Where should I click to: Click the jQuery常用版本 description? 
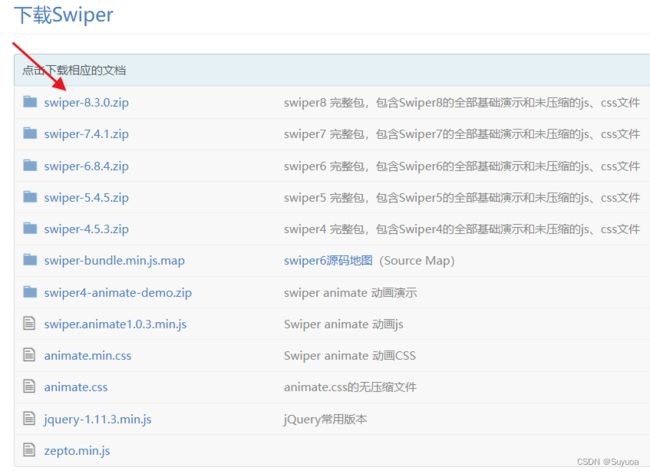coord(325,419)
